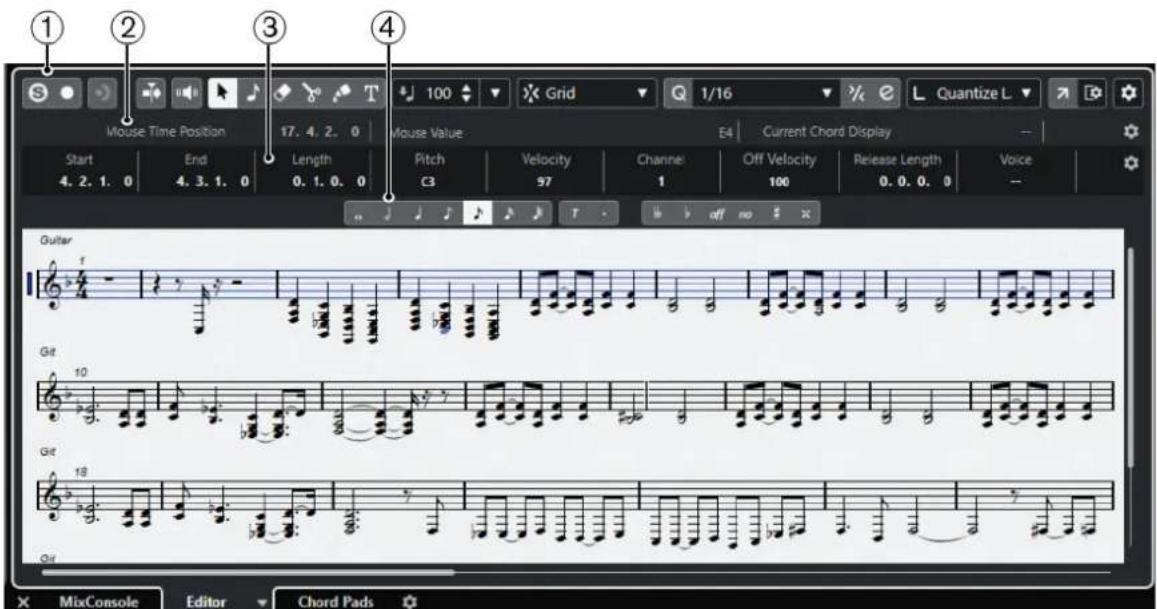Open insert velocity preset dropdown
Viewport: 1157px width, 609px height.
pos(495,93)
